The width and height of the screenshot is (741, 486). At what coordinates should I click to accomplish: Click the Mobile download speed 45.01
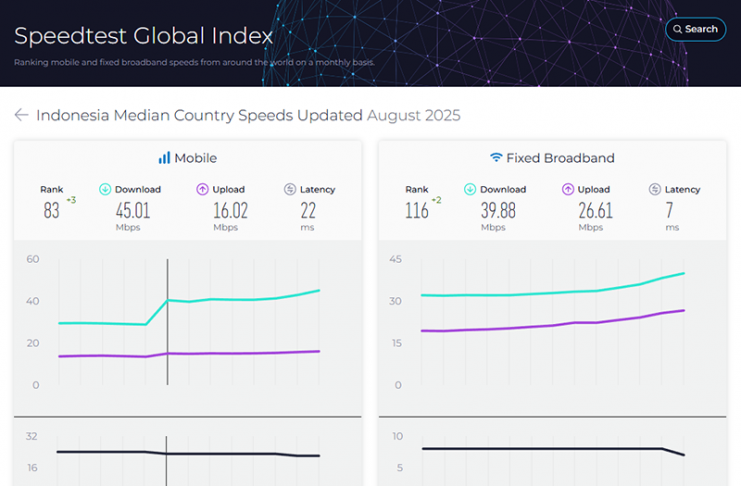click(133, 210)
